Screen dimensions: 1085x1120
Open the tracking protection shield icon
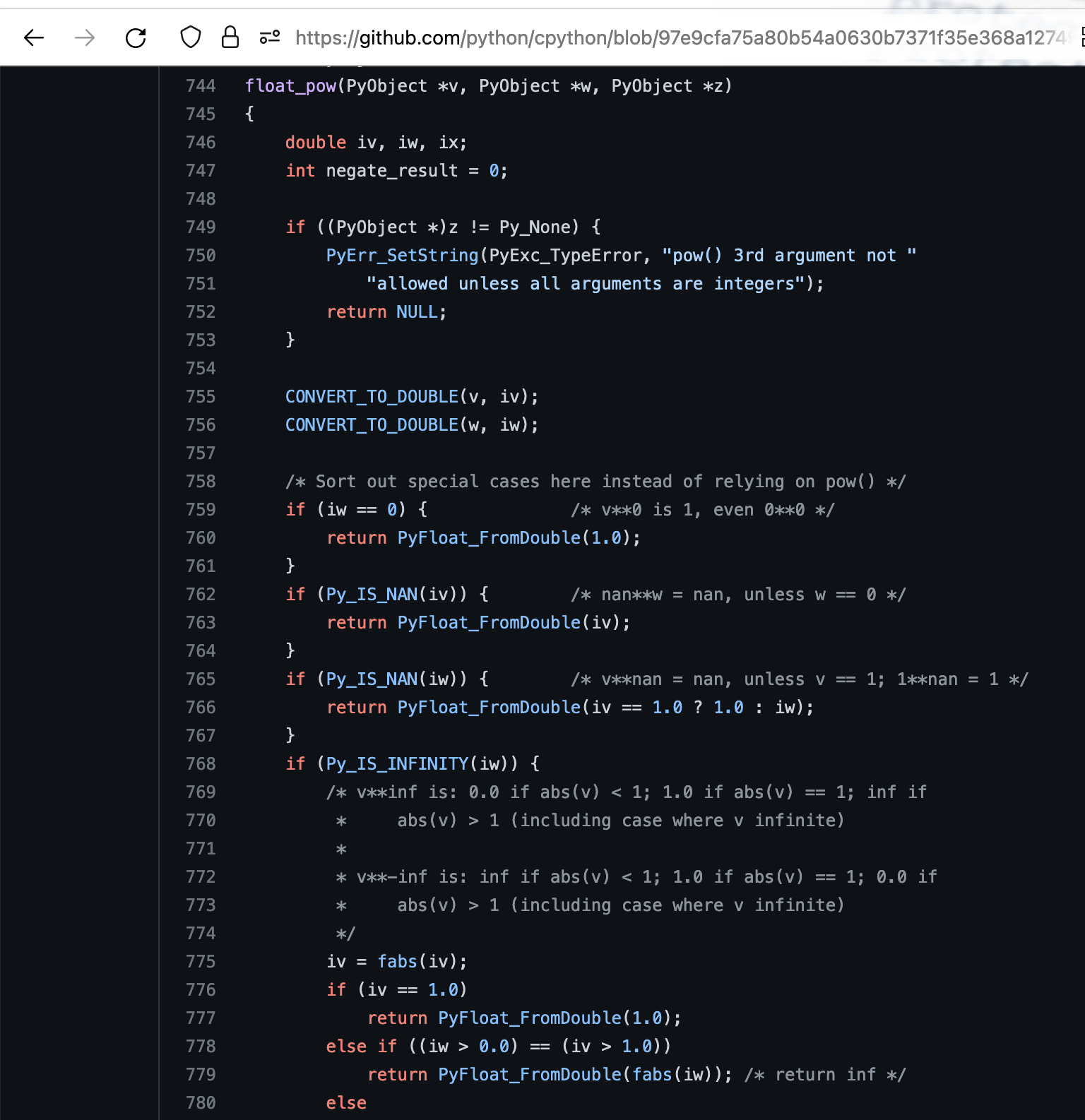pyautogui.click(x=191, y=37)
